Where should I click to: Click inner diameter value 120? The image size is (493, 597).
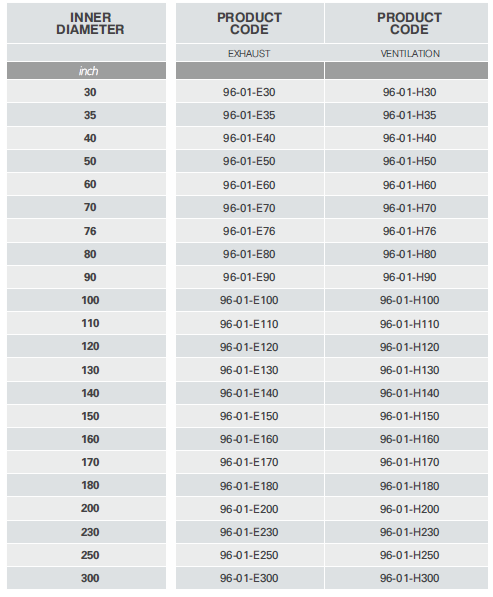point(90,346)
